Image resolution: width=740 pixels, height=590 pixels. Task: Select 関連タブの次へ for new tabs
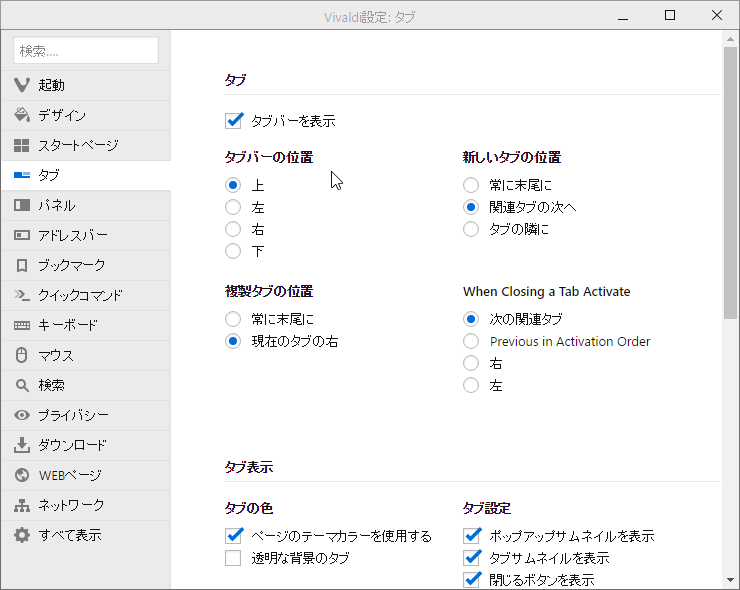(x=471, y=207)
